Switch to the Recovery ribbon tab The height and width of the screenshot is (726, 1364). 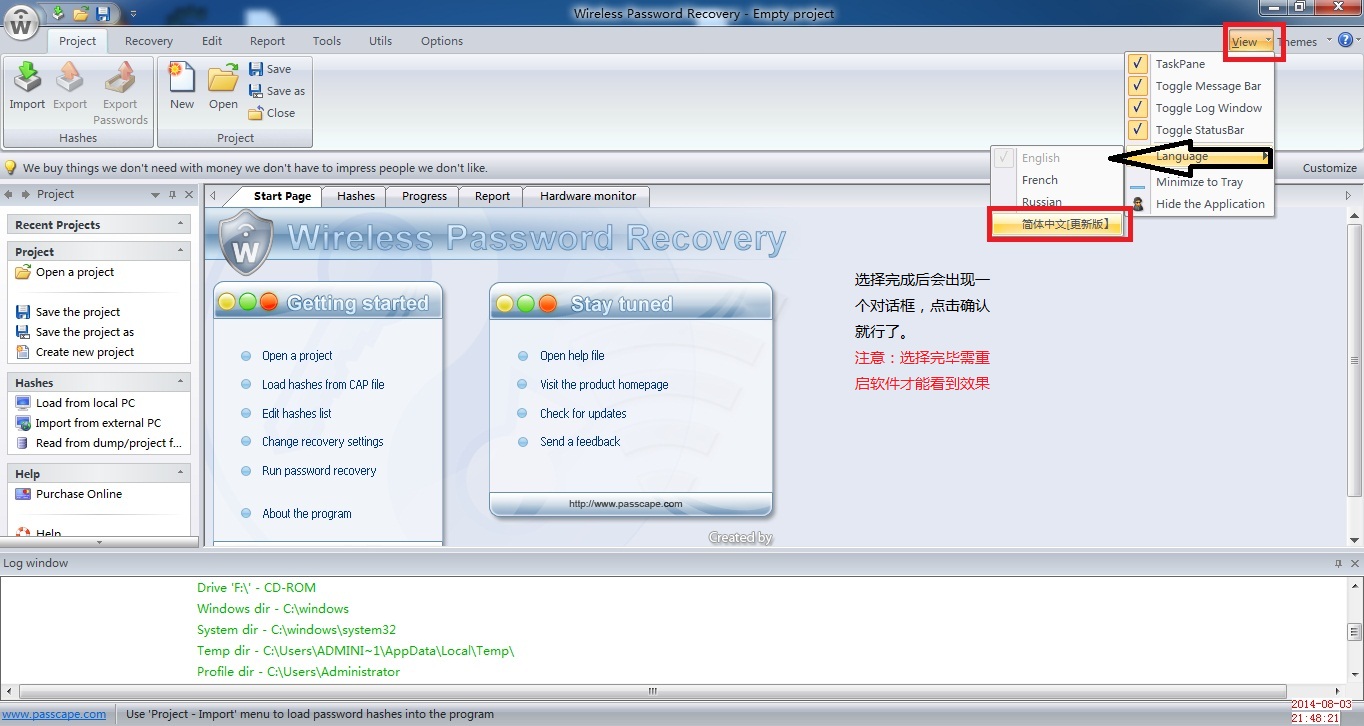pos(149,41)
